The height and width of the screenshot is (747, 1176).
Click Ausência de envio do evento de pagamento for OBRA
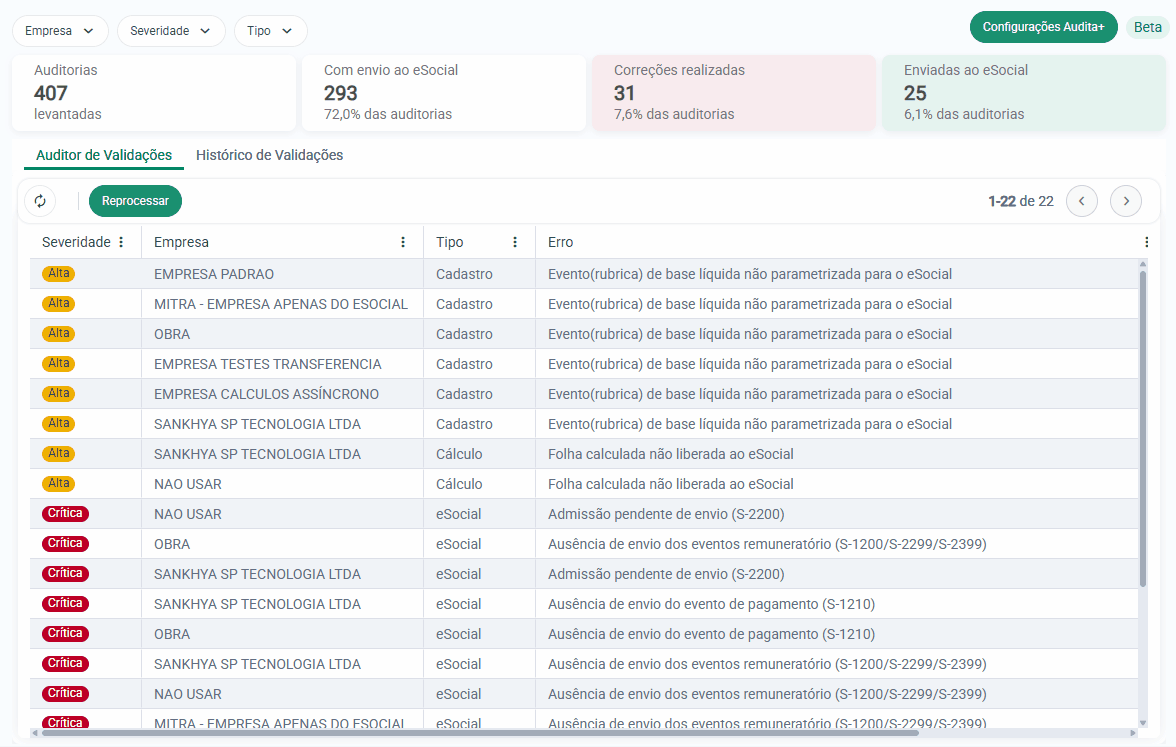point(711,634)
